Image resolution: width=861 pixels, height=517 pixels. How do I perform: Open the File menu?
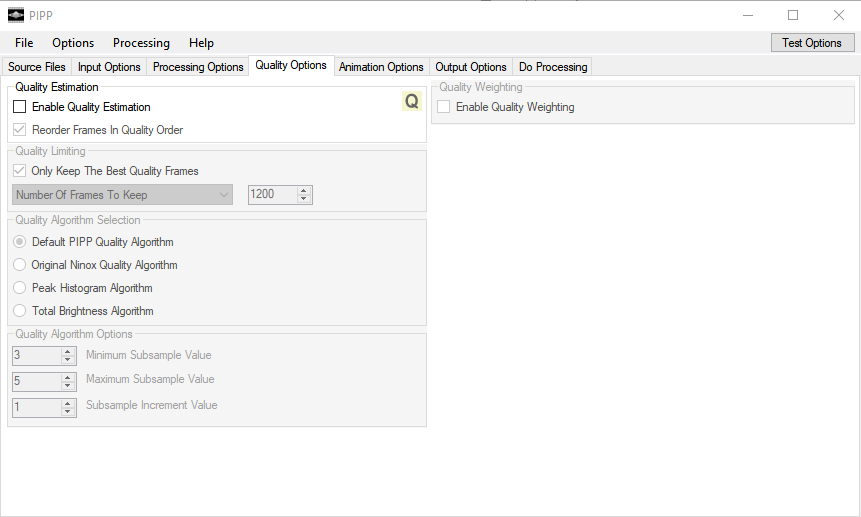tap(24, 43)
